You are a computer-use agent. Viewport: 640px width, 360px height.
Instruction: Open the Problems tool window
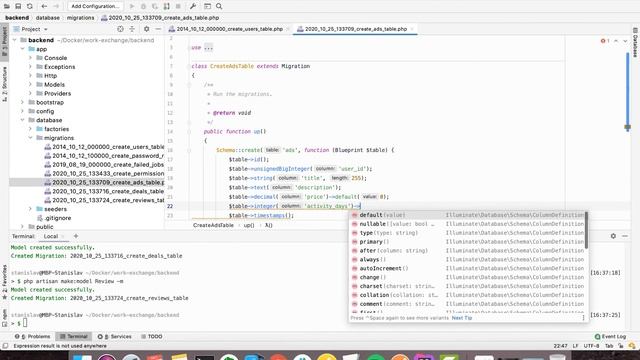pyautogui.click(x=33, y=337)
